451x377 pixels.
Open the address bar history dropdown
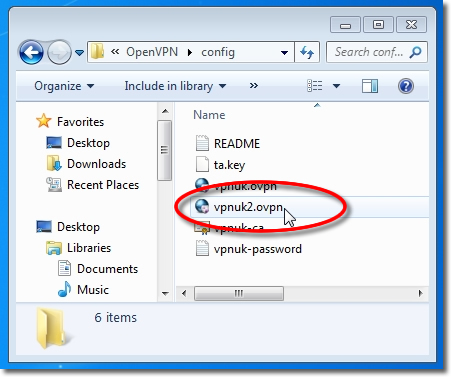[284, 52]
